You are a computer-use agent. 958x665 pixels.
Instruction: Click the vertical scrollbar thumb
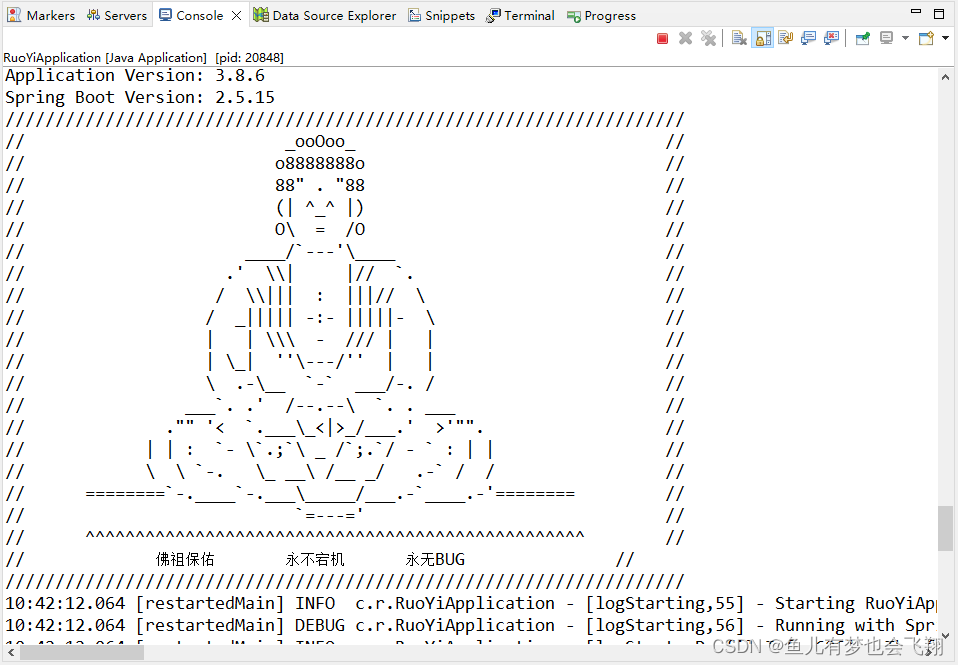point(945,528)
